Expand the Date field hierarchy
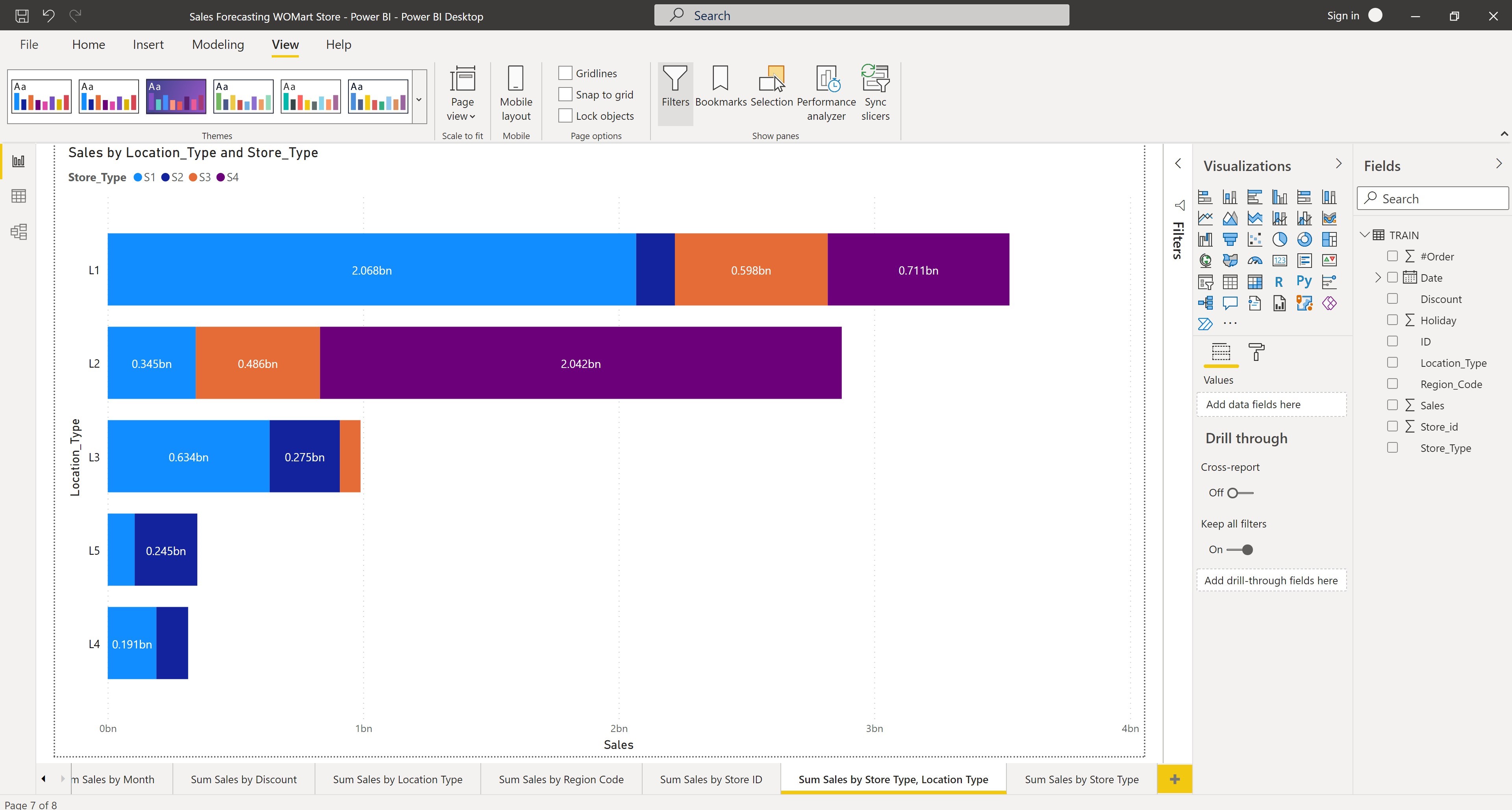The image size is (1512, 810). click(x=1378, y=277)
